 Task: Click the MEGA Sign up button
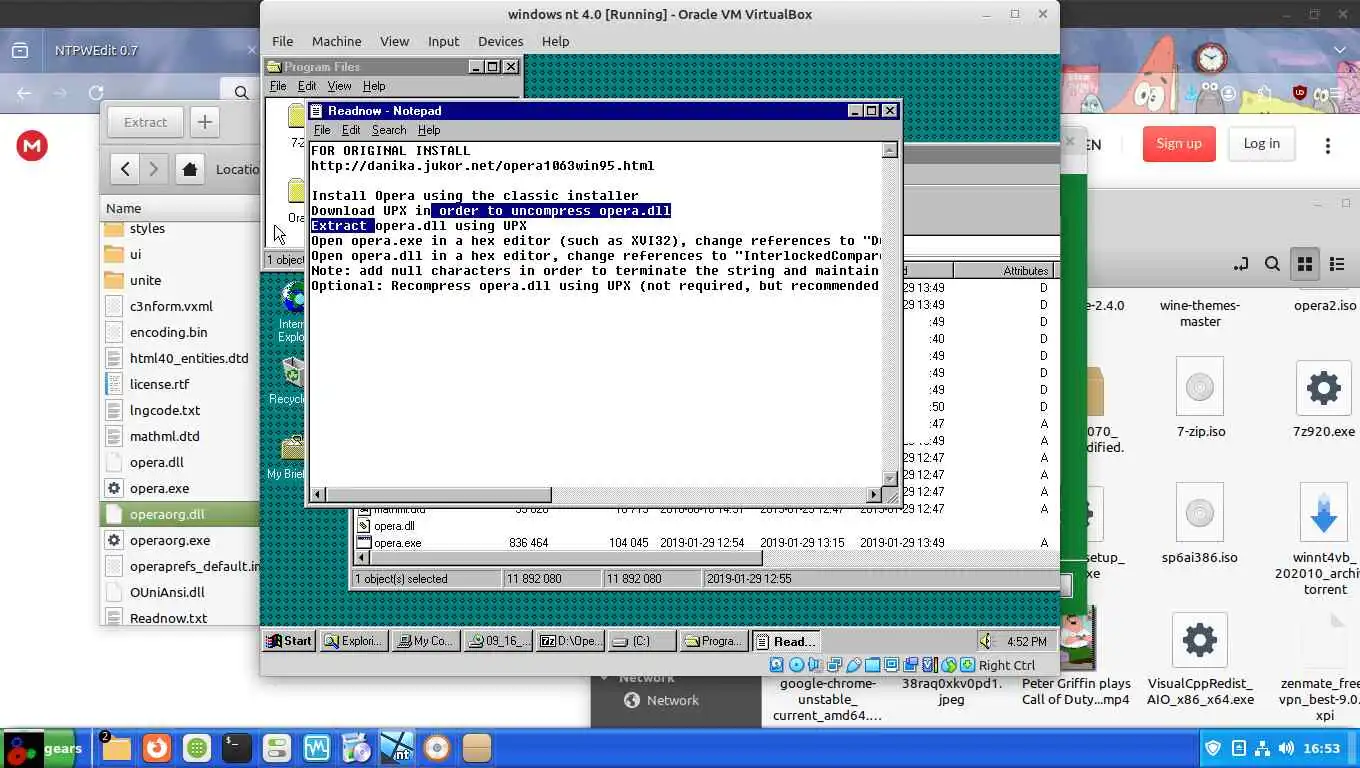point(1179,144)
